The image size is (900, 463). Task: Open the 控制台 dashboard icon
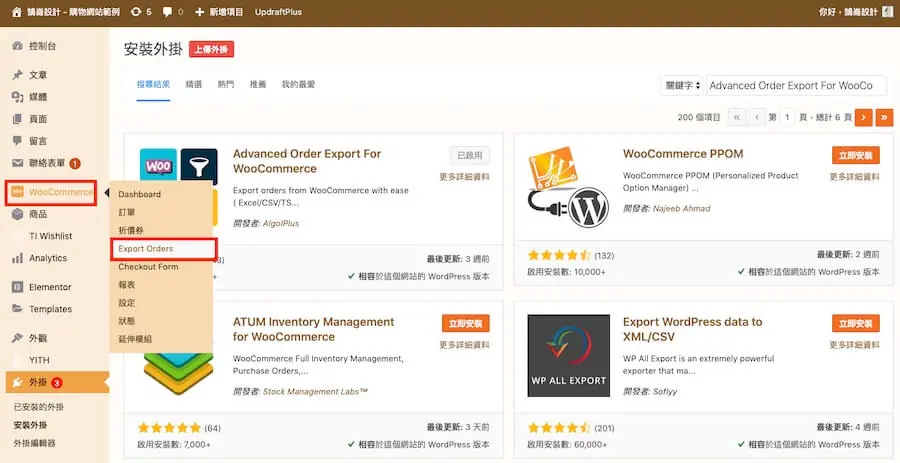(x=17, y=46)
